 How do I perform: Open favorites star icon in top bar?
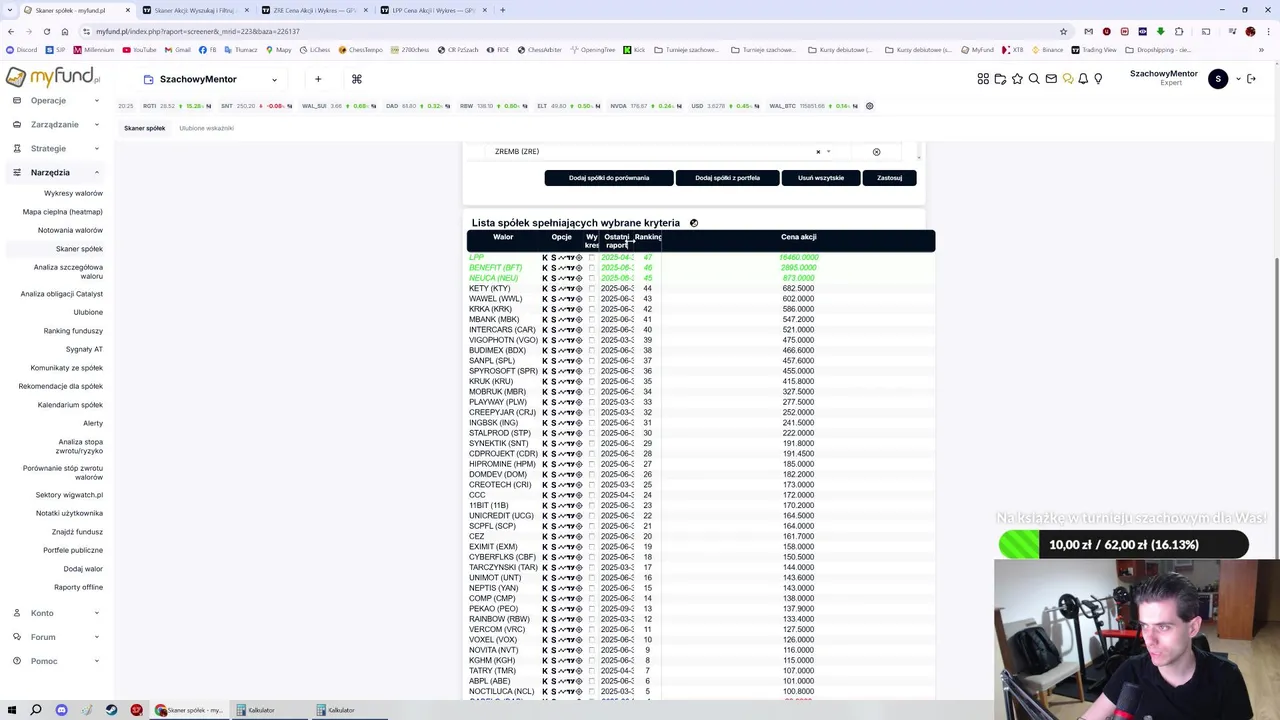1017,79
